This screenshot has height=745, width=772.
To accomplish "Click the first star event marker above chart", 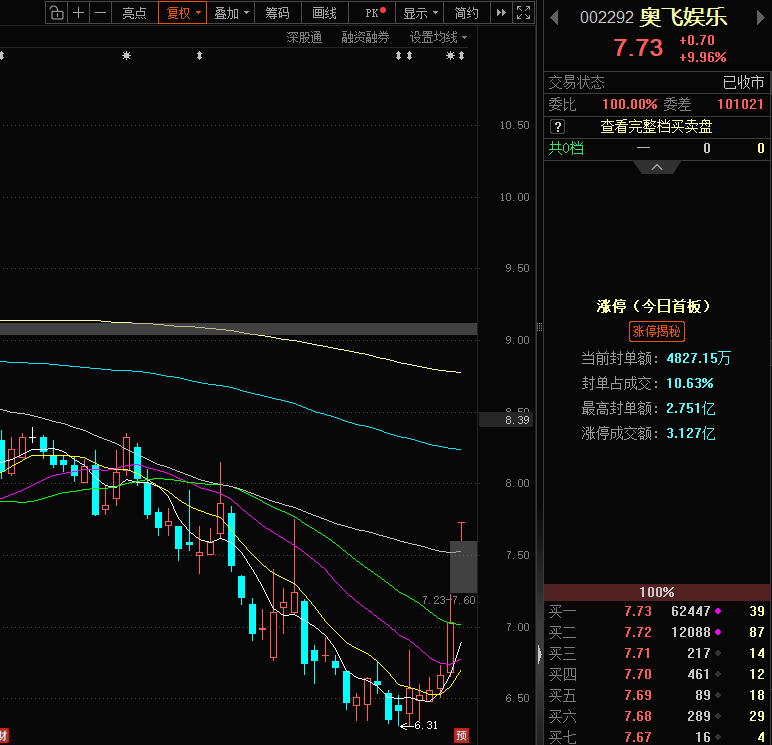I will click(127, 56).
